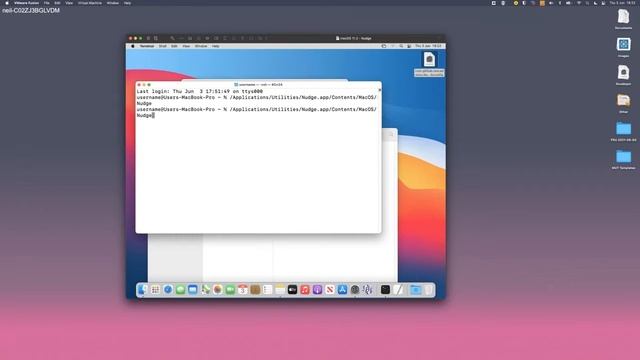Open the Terminal menu in the VM menu bar
The image size is (640, 360).
147,46
